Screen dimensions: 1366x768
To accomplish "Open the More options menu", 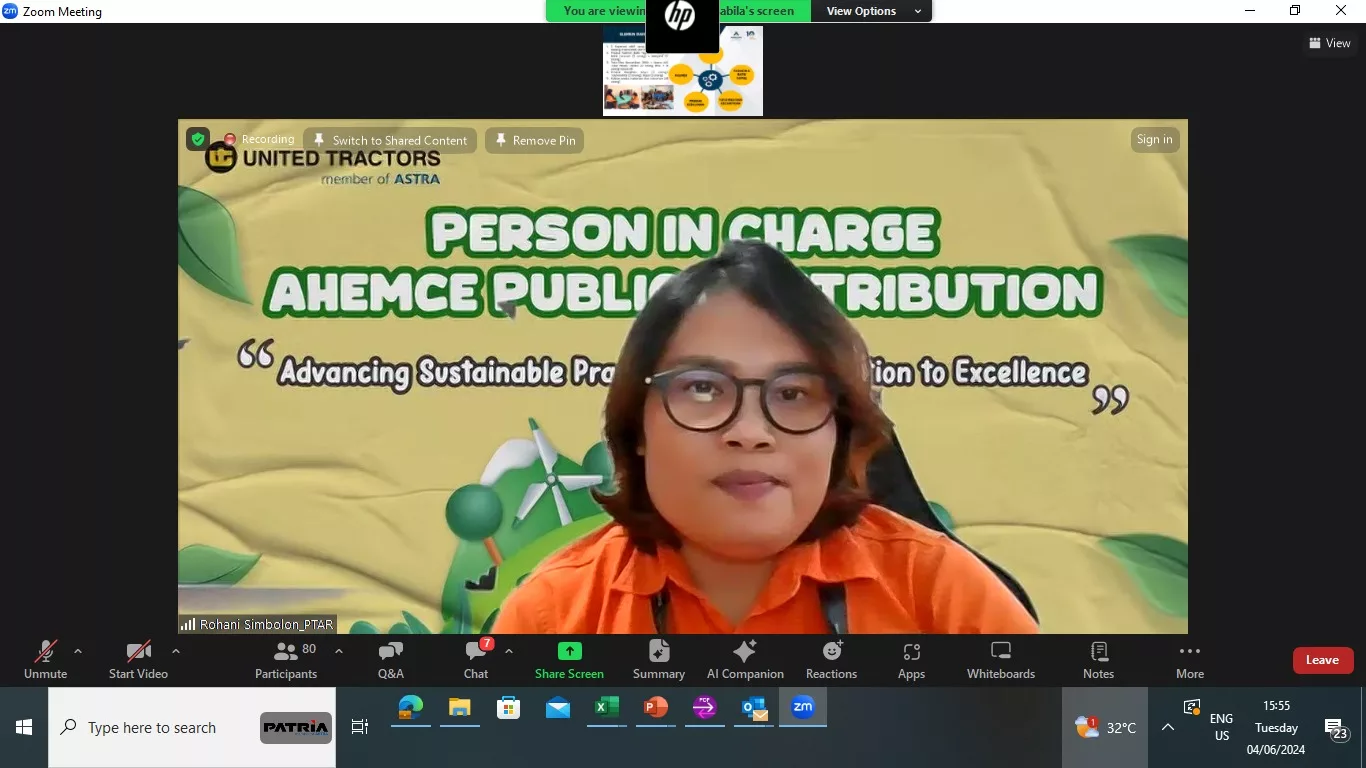I will tap(1189, 660).
